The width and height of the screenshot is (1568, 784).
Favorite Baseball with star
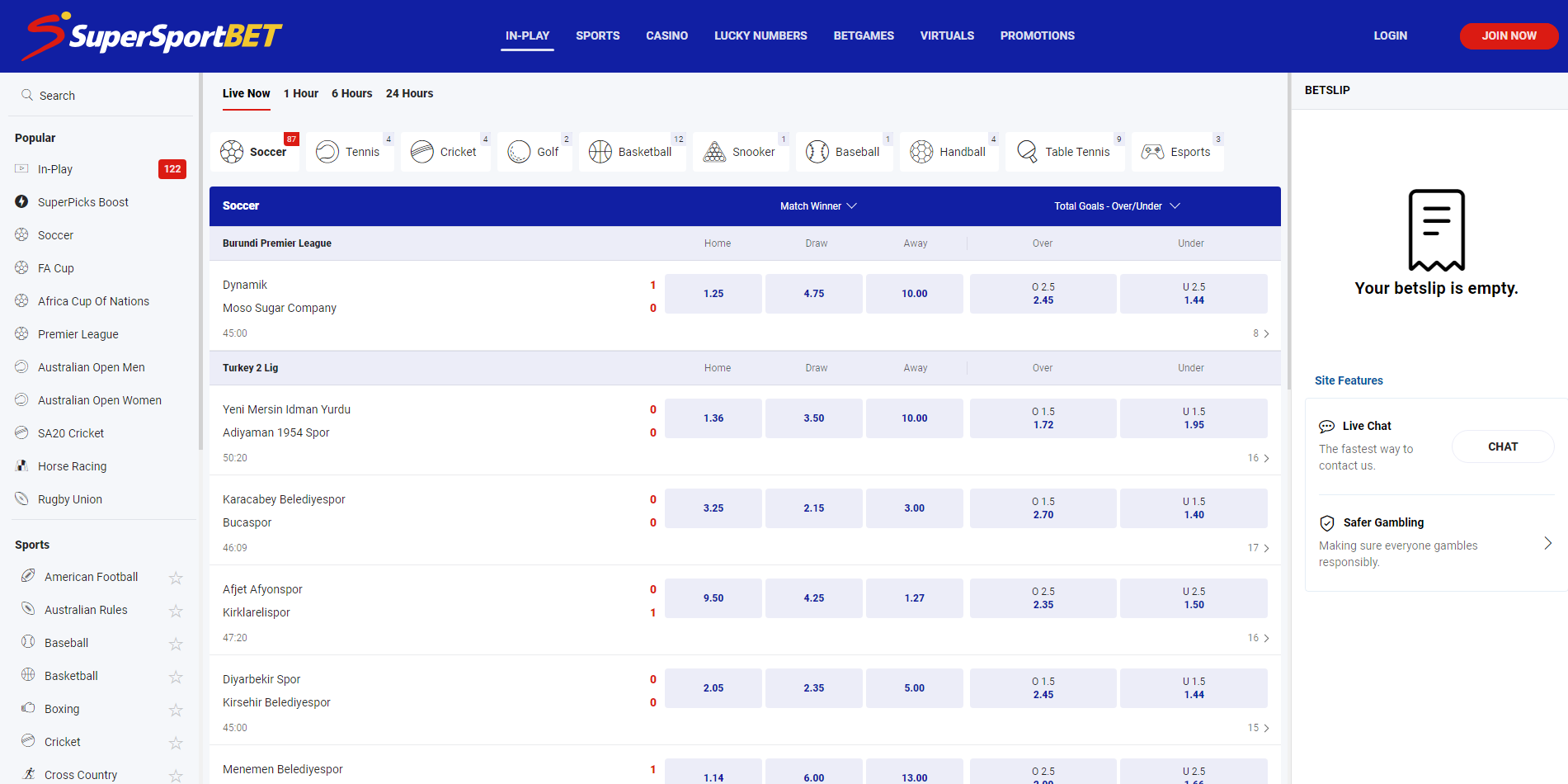(x=176, y=644)
